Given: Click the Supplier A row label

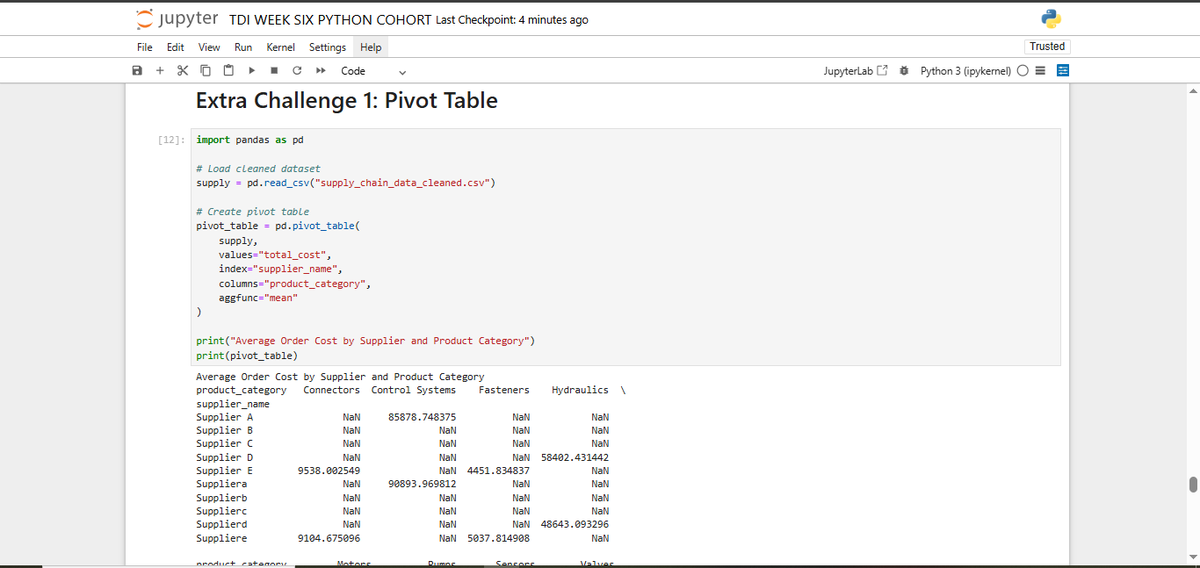Looking at the screenshot, I should (x=224, y=417).
